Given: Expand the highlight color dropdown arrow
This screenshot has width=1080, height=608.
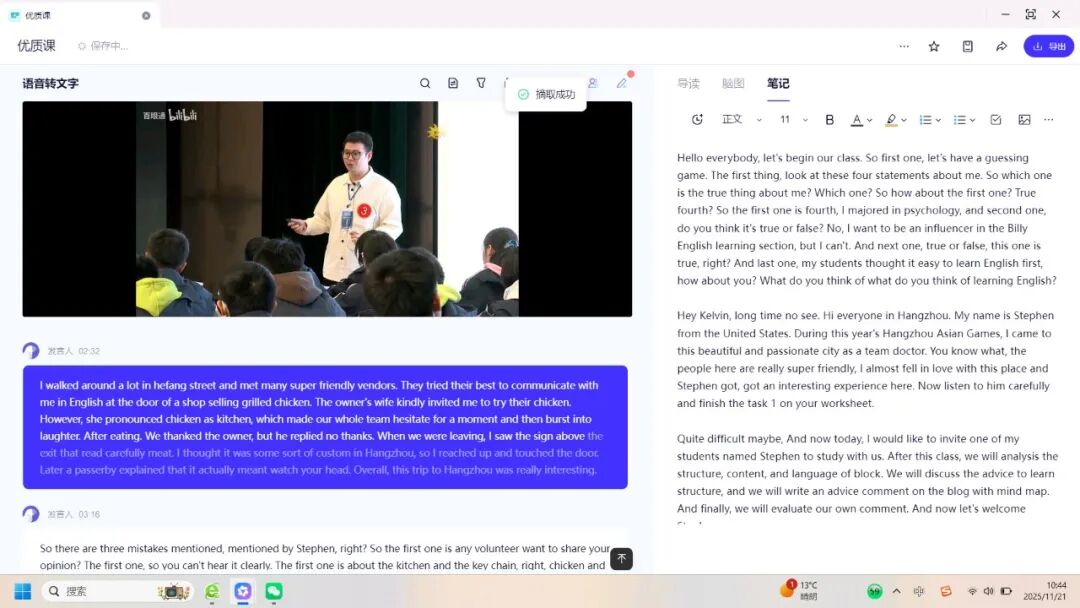Looking at the screenshot, I should coord(904,120).
